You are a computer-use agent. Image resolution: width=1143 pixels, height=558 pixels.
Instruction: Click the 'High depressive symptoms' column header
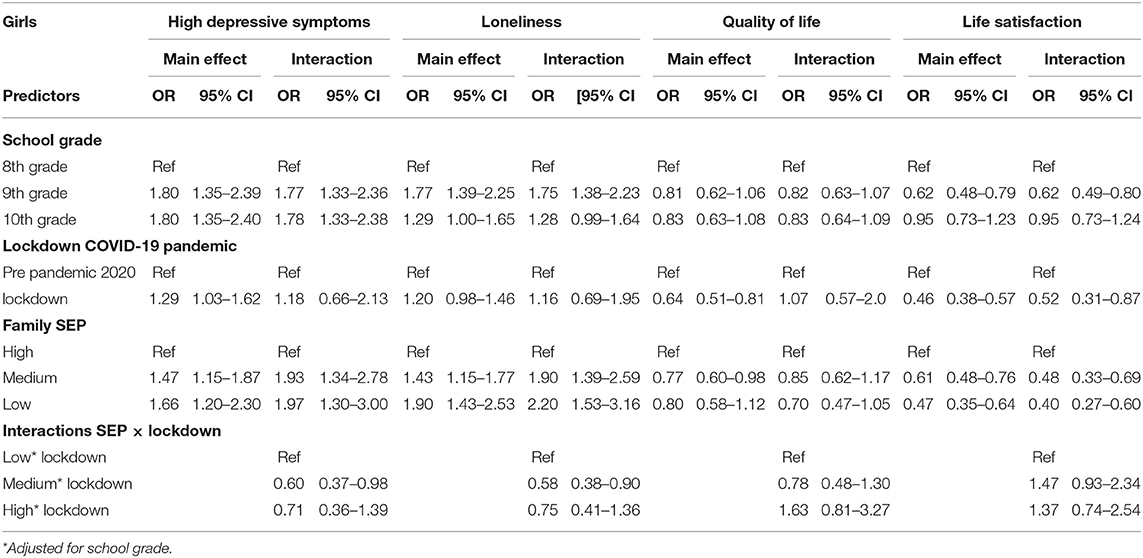pyautogui.click(x=268, y=22)
